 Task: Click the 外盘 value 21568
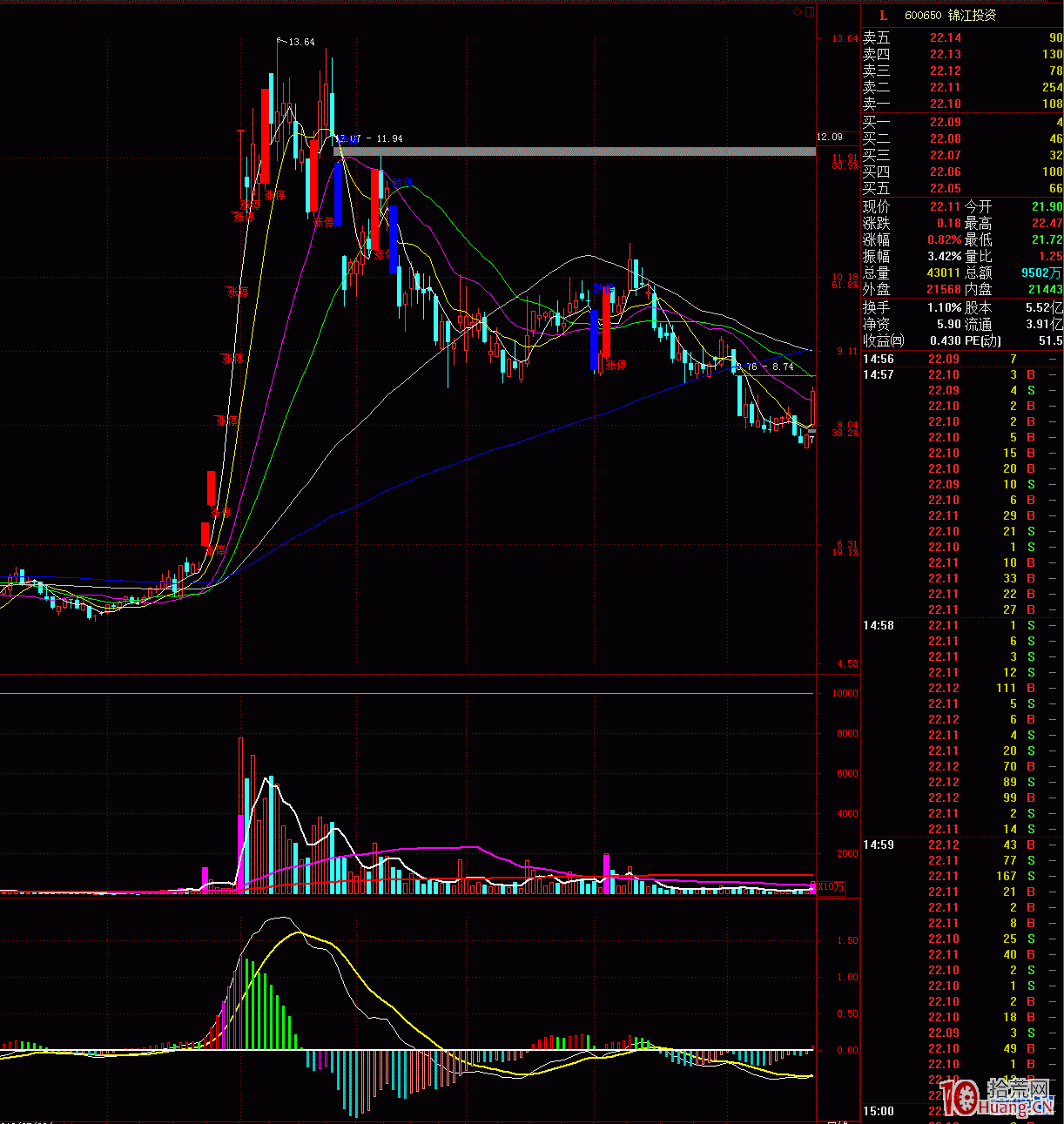[x=944, y=289]
